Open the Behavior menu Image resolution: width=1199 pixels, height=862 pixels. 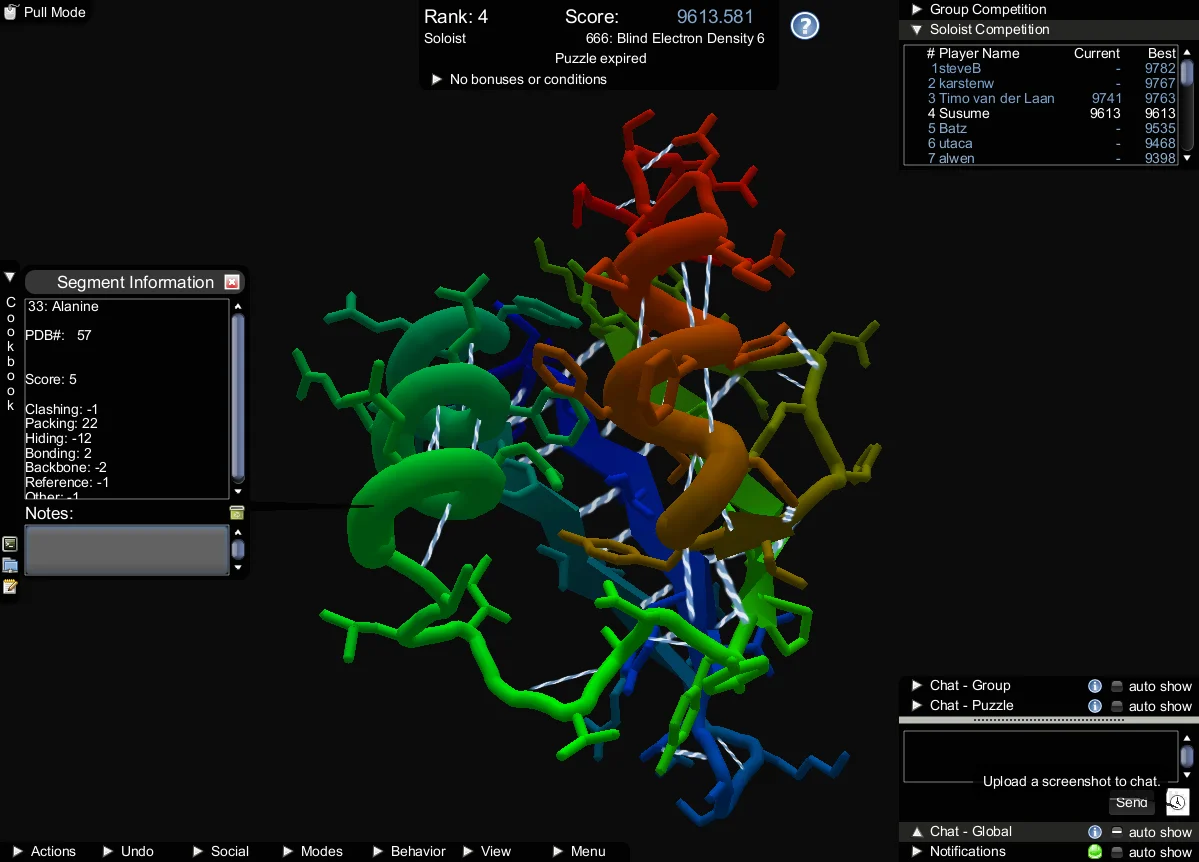[409, 851]
